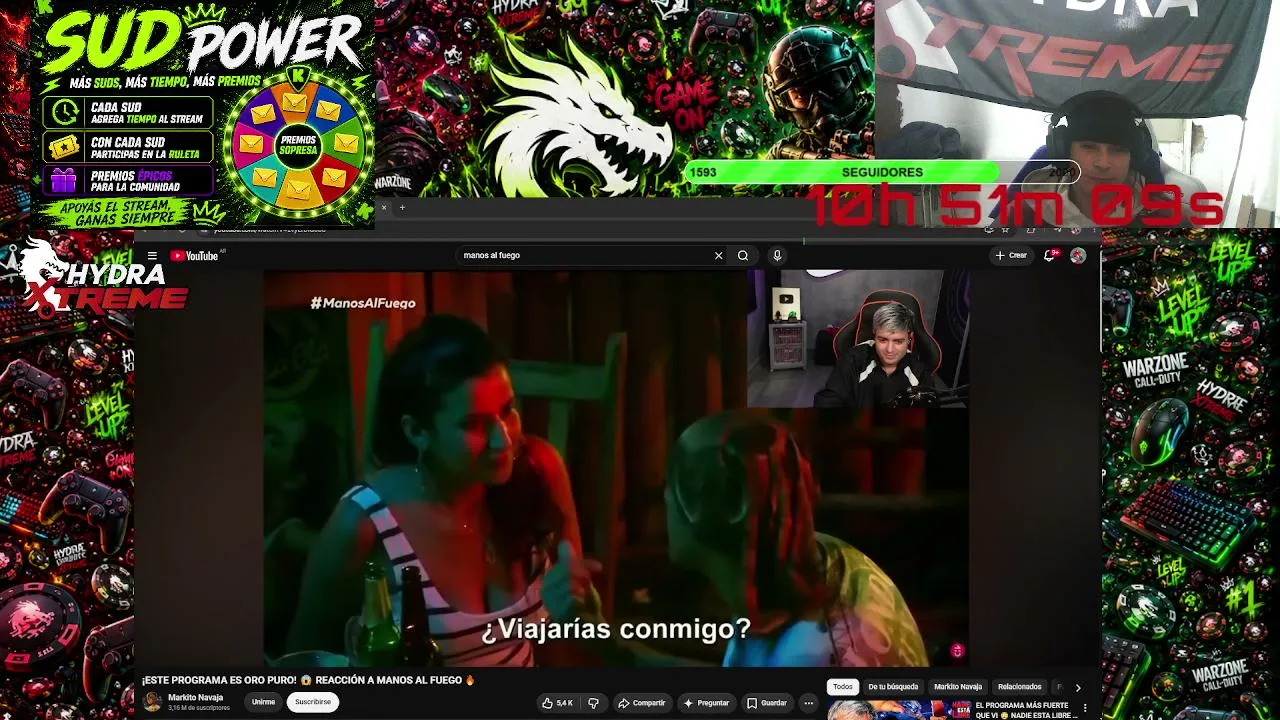Open the recommended video 'EL PROGRAMA MÁS FUERTE'
This screenshot has width=1280, height=720.
tap(1026, 710)
